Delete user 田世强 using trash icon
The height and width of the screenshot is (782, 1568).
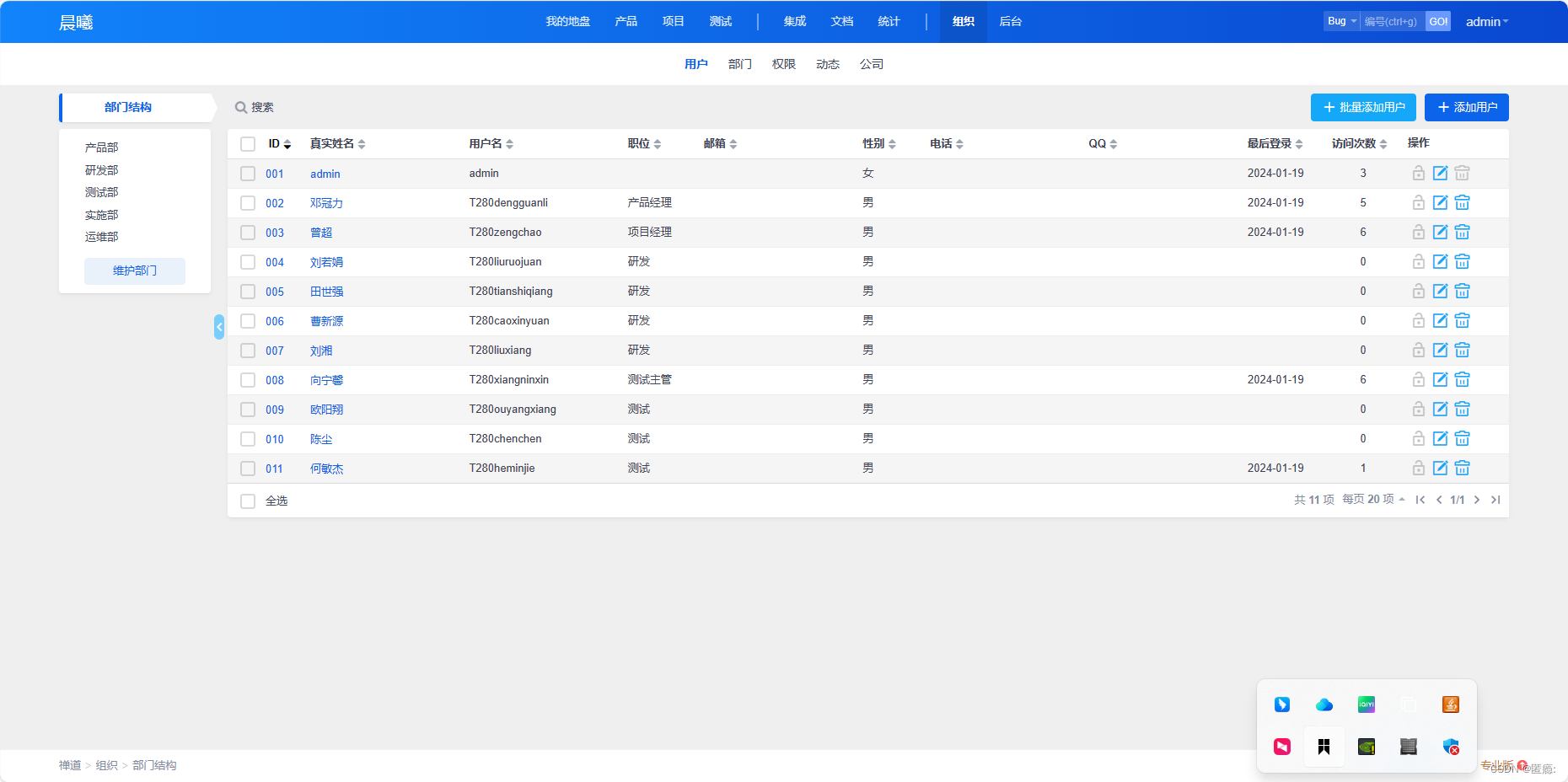pos(1463,291)
